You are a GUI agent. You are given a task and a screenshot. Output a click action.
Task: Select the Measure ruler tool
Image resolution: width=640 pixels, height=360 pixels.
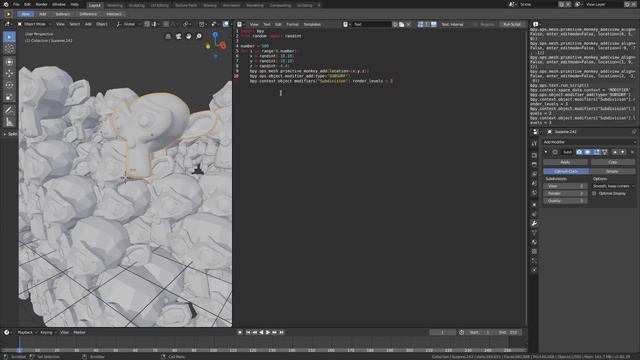click(9, 122)
